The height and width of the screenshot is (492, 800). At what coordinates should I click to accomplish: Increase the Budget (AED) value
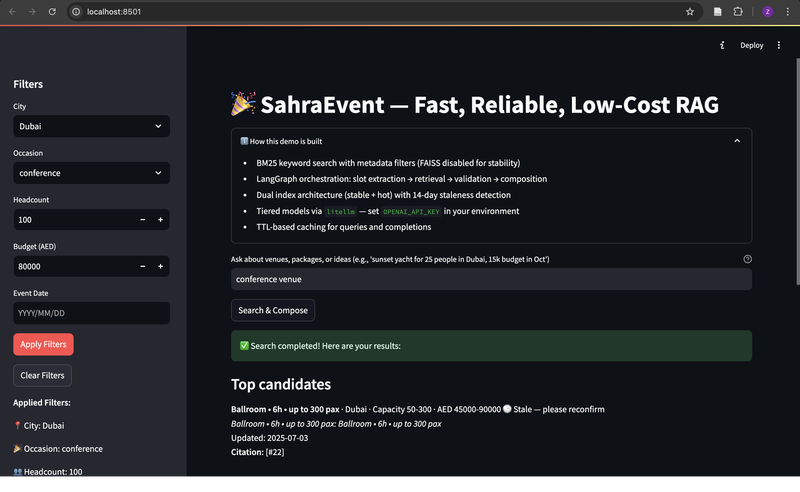[x=160, y=266]
